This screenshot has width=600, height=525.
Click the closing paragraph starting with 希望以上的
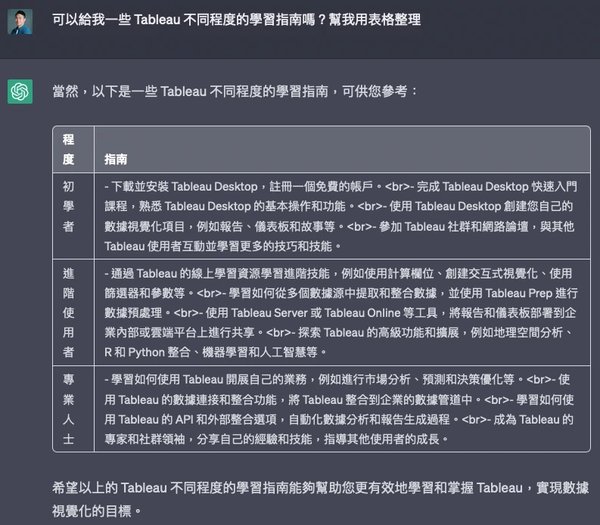[320, 499]
